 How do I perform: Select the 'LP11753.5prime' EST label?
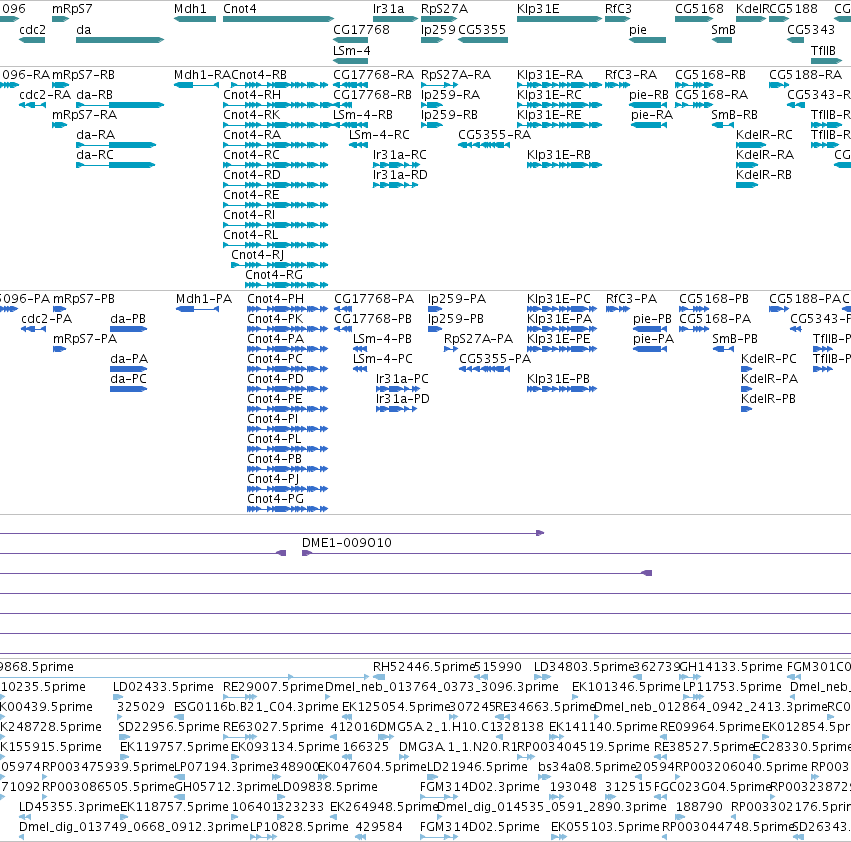(x=732, y=687)
